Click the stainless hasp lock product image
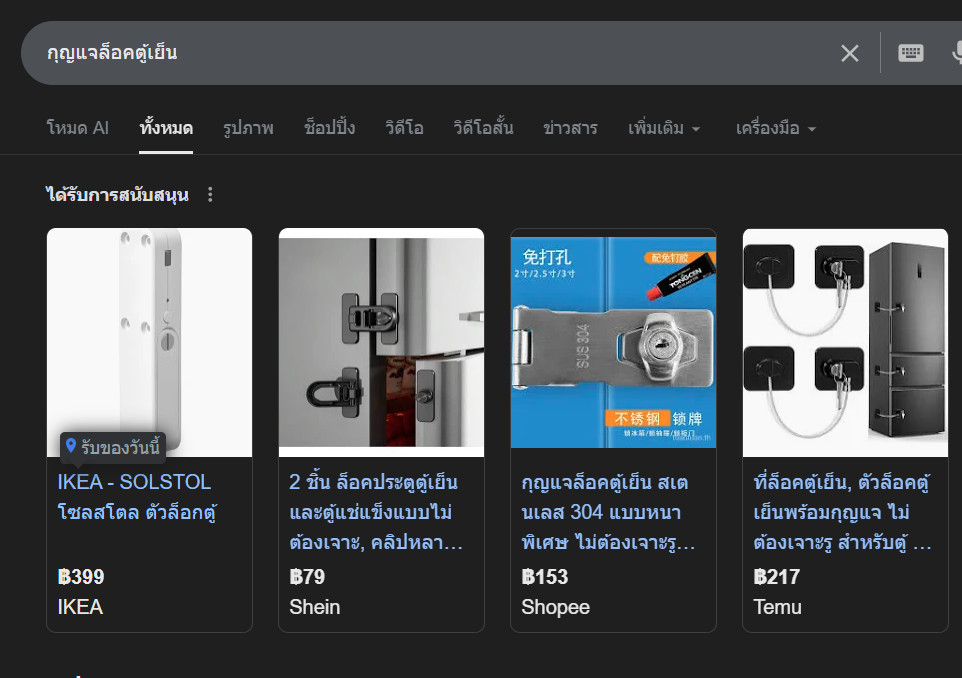The height and width of the screenshot is (678, 962). pyautogui.click(x=613, y=342)
